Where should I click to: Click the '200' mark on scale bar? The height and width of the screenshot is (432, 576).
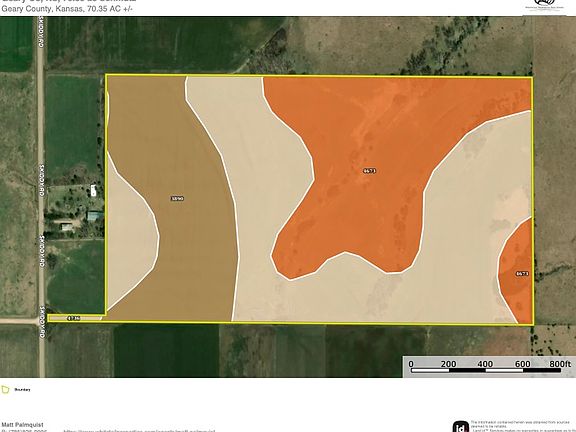click(448, 364)
